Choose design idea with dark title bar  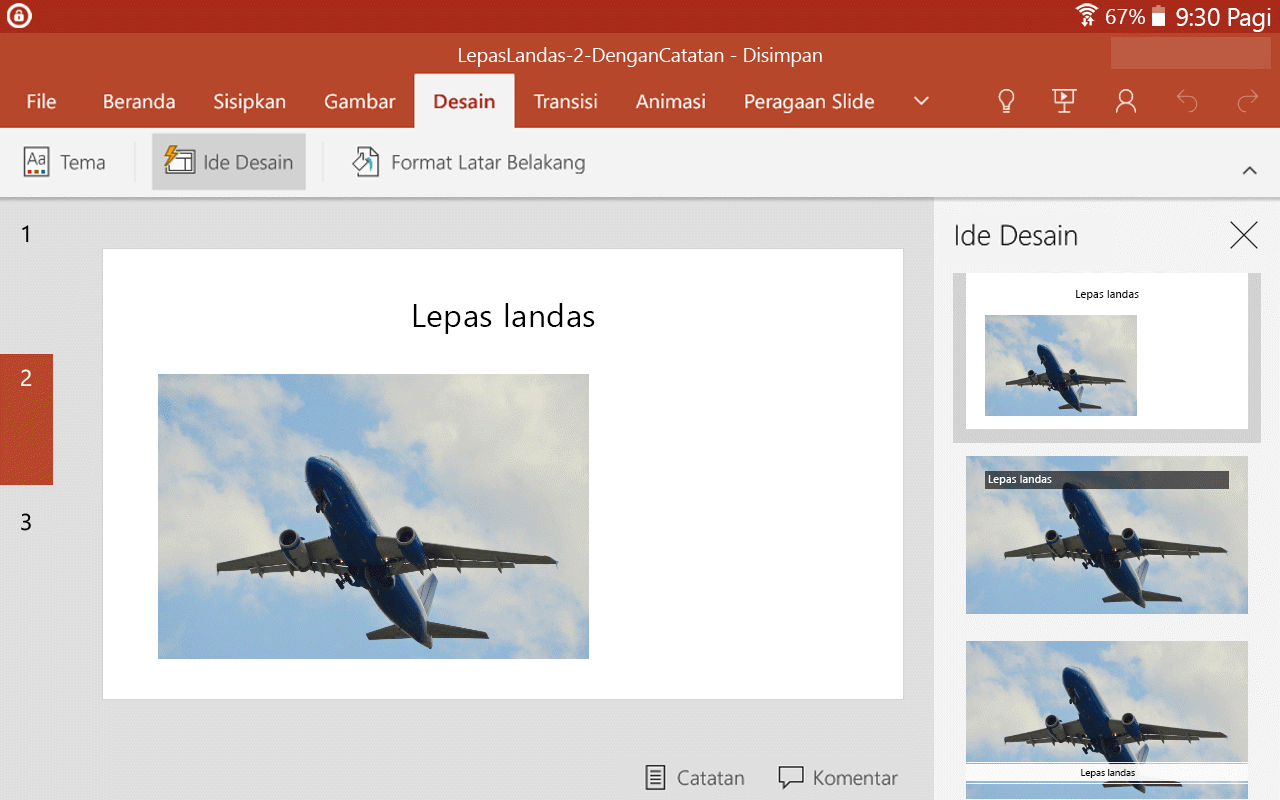1107,535
